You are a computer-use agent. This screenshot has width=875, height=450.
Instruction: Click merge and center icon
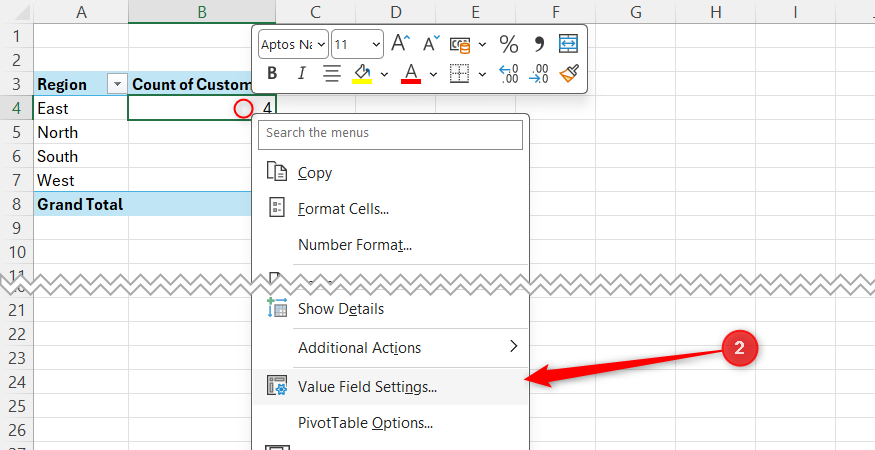[568, 44]
